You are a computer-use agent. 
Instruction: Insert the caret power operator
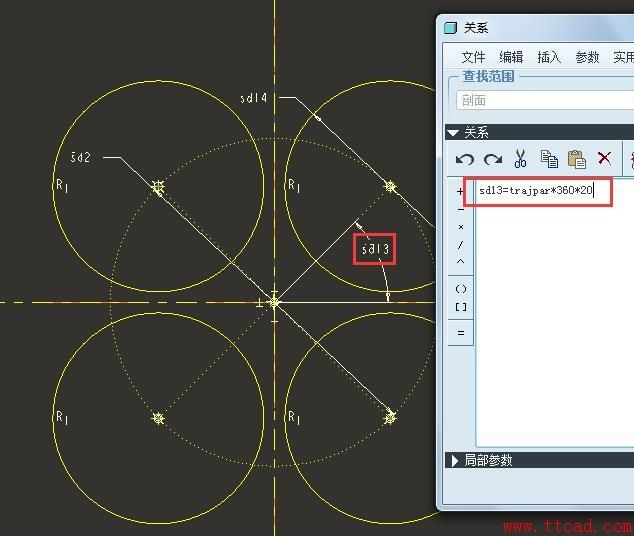tap(460, 262)
